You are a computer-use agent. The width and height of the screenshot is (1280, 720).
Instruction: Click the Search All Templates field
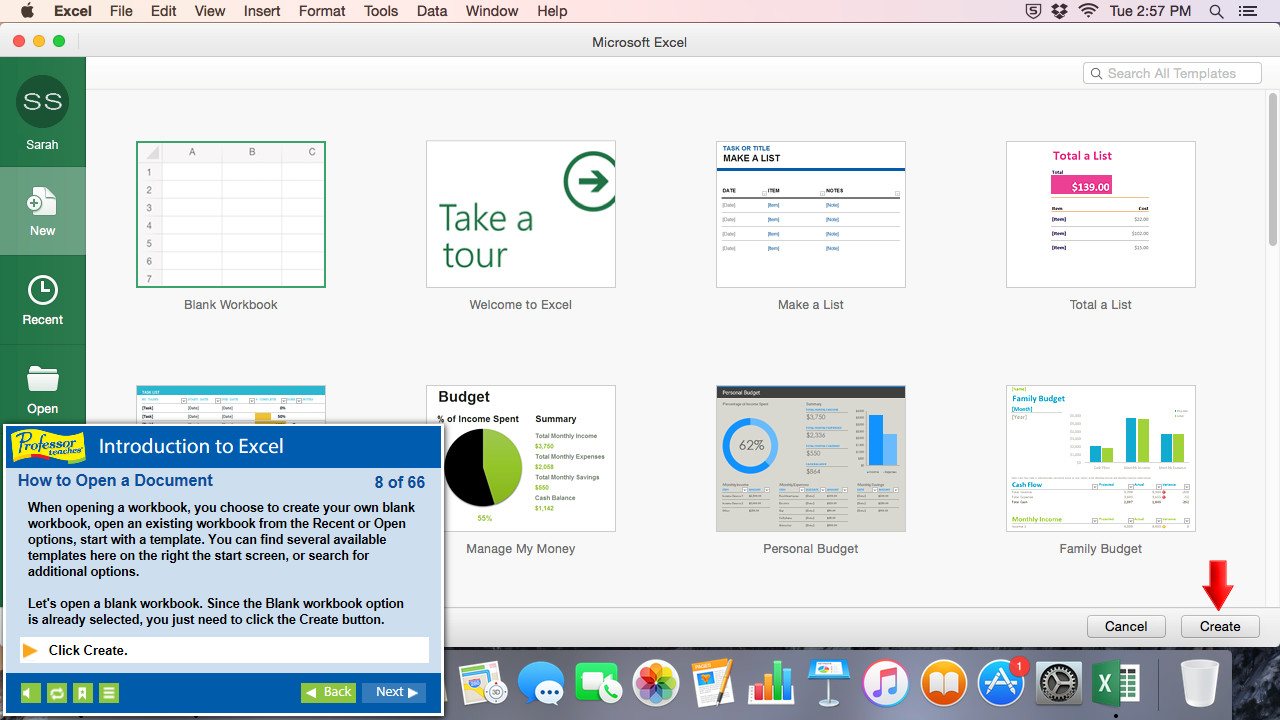click(1171, 72)
